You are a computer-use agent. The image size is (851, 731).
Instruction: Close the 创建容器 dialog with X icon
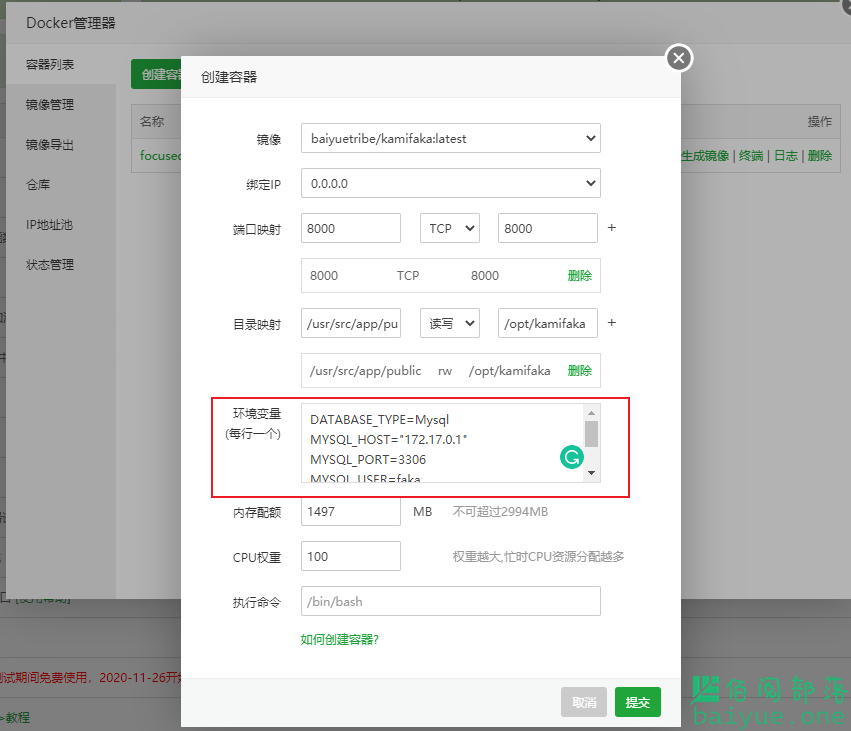[679, 58]
